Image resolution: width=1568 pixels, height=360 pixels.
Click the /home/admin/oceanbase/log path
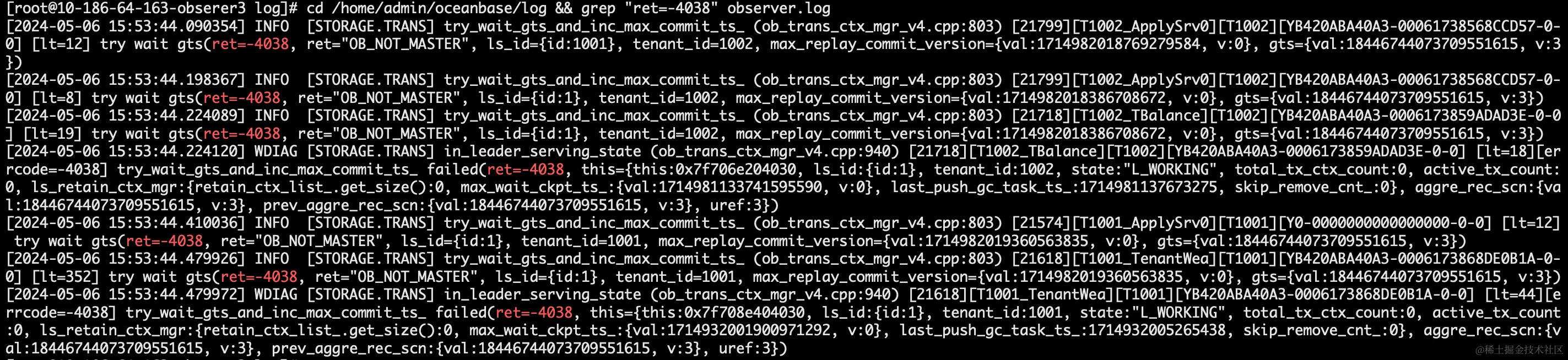pos(440,8)
